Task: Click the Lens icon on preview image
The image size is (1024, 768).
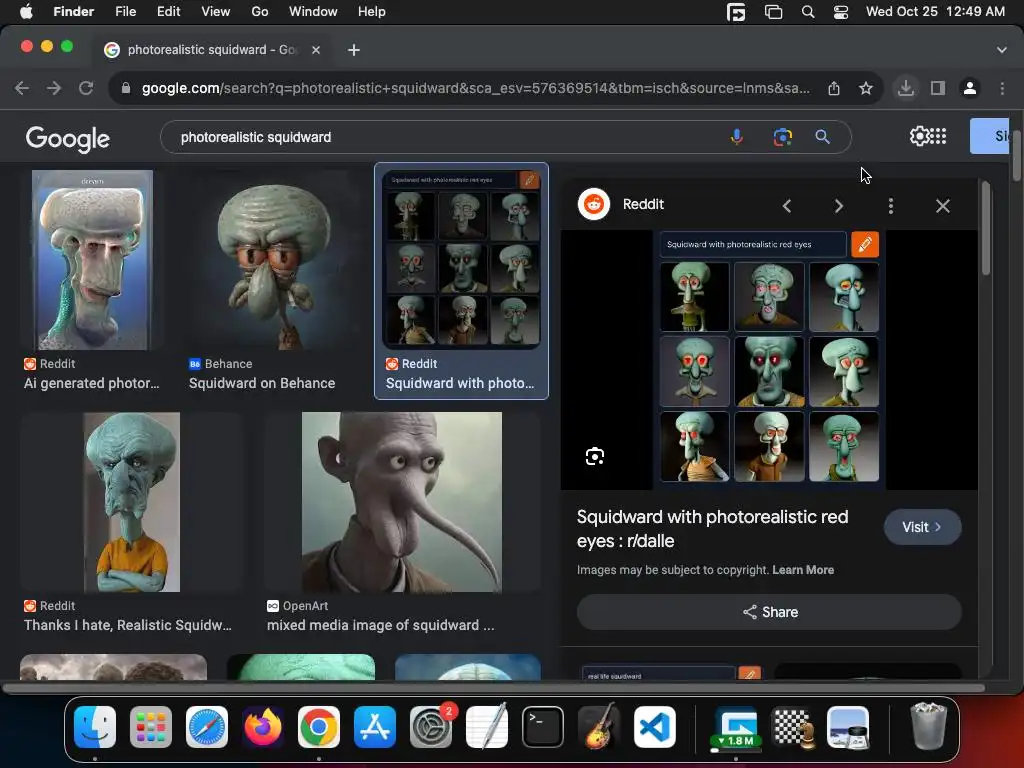Action: [x=594, y=456]
